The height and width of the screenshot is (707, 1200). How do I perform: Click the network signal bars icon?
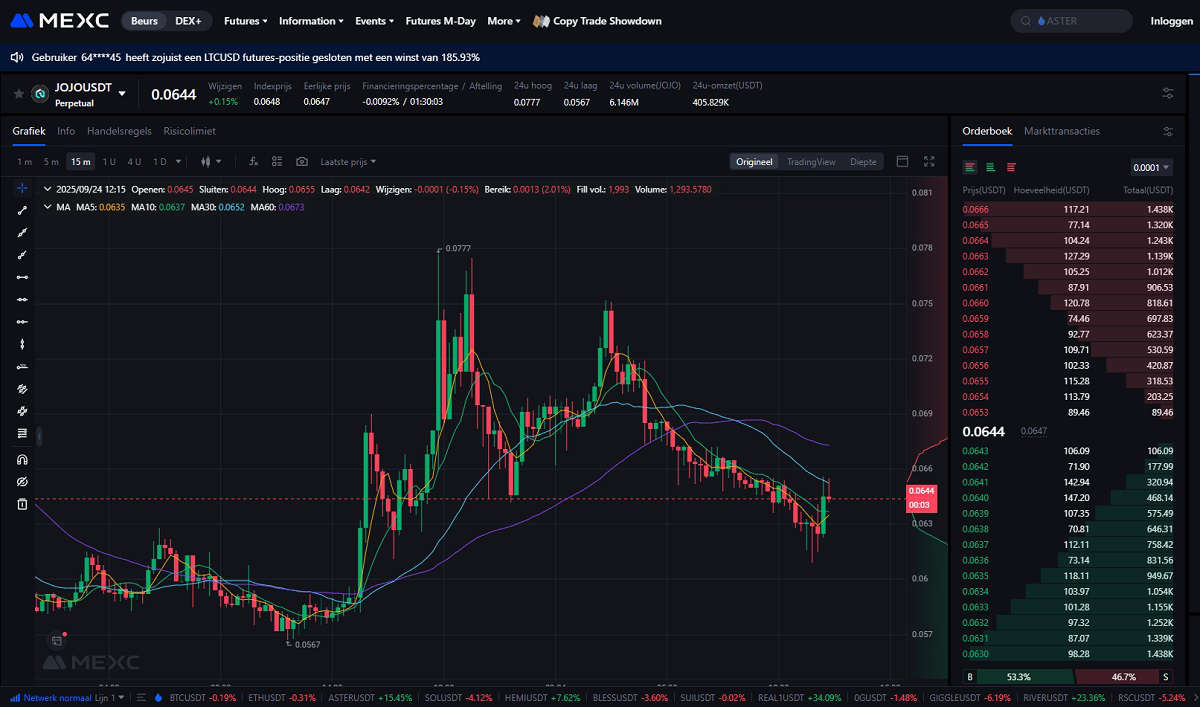[15, 697]
